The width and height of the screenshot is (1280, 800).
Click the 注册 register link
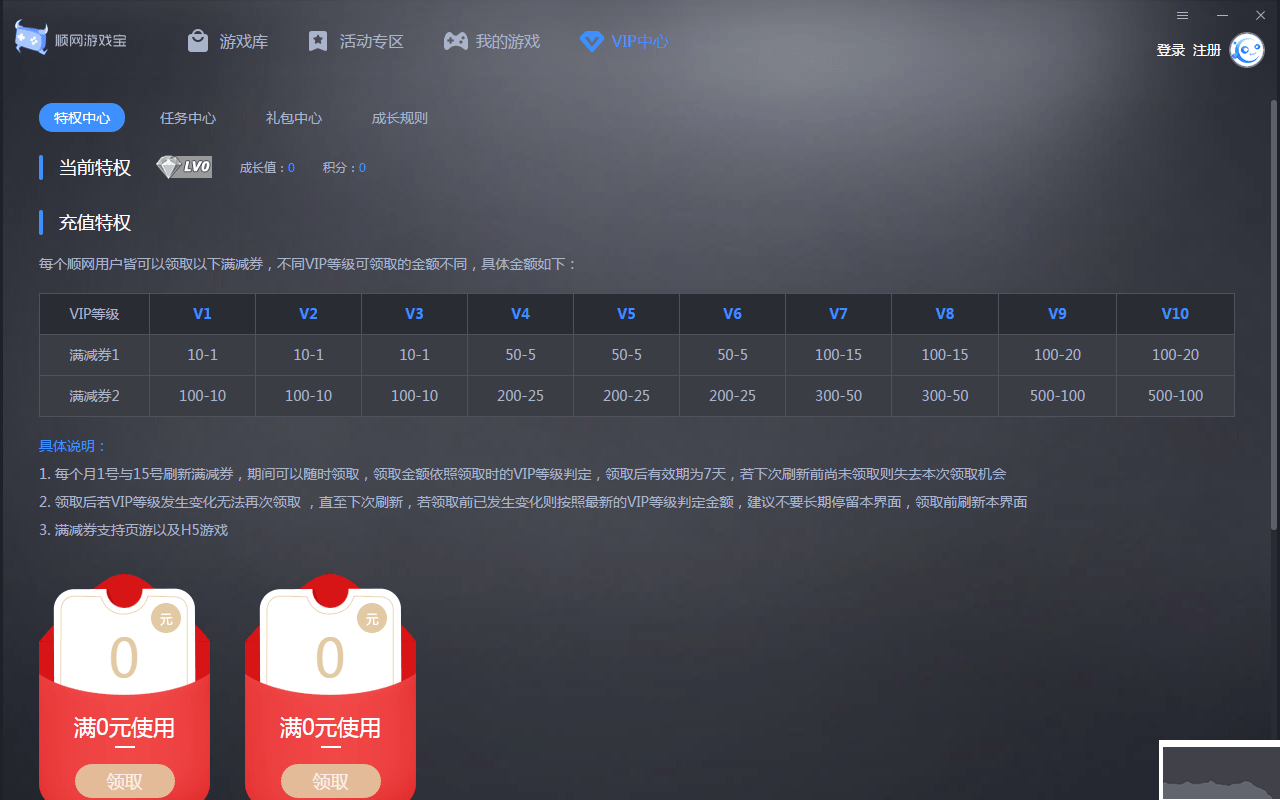(1206, 49)
